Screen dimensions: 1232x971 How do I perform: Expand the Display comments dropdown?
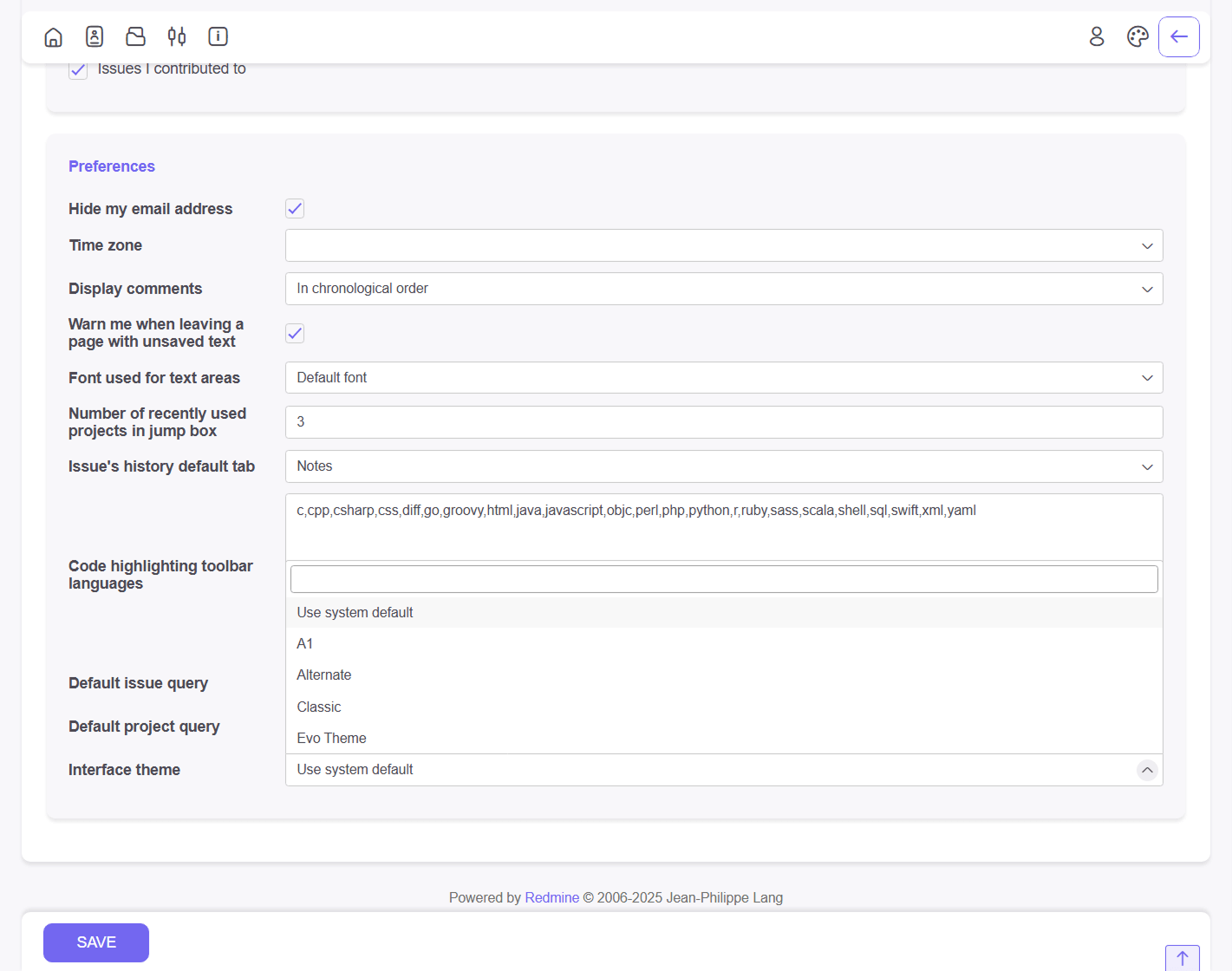point(723,289)
